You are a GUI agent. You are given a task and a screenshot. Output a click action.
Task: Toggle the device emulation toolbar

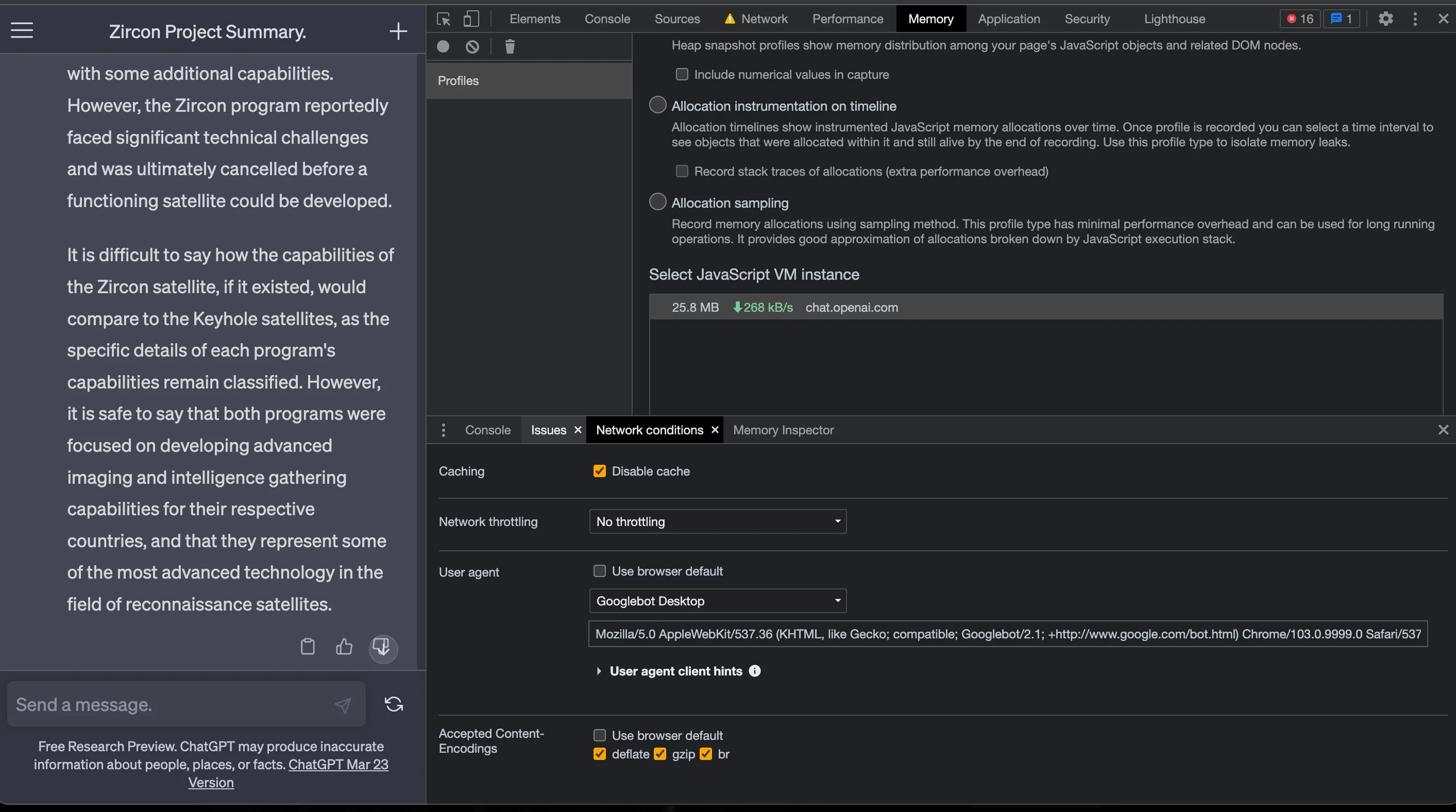(471, 19)
